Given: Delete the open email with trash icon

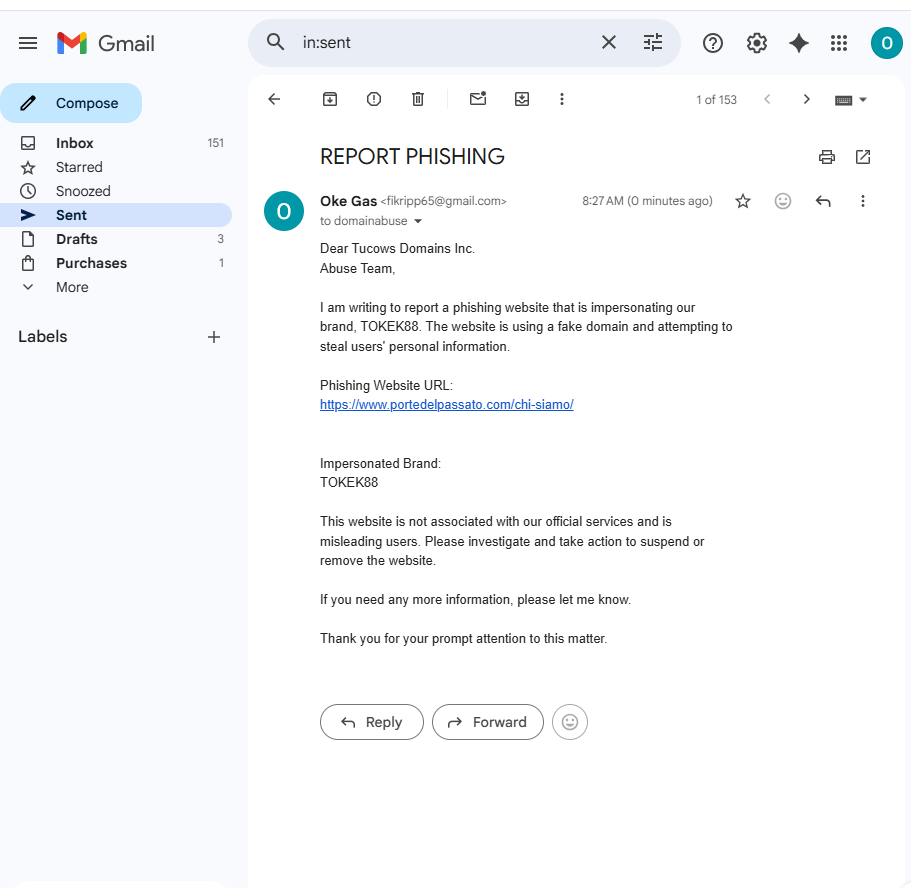Looking at the screenshot, I should click(418, 99).
